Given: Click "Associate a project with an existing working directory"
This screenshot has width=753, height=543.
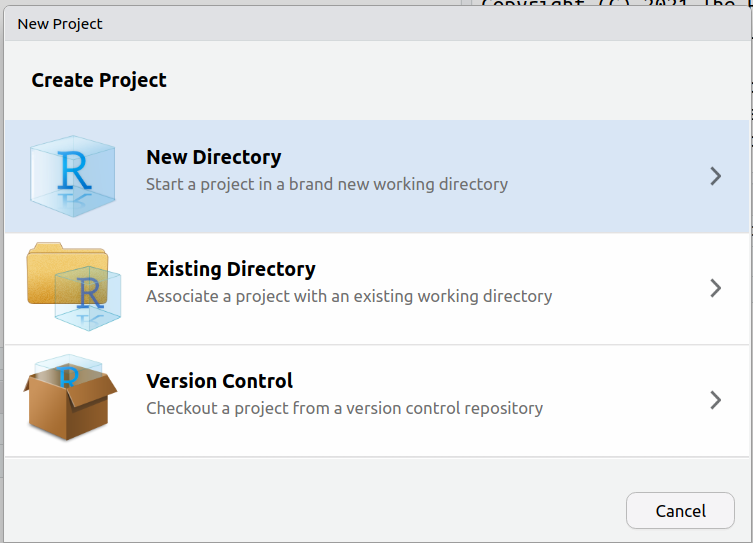Looking at the screenshot, I should pyautogui.click(x=348, y=296).
